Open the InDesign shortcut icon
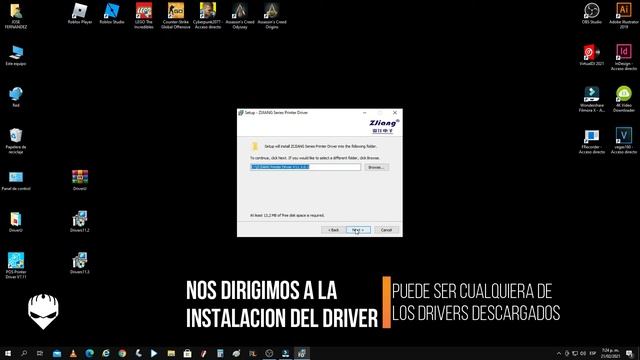The width and height of the screenshot is (640, 360). pos(624,57)
